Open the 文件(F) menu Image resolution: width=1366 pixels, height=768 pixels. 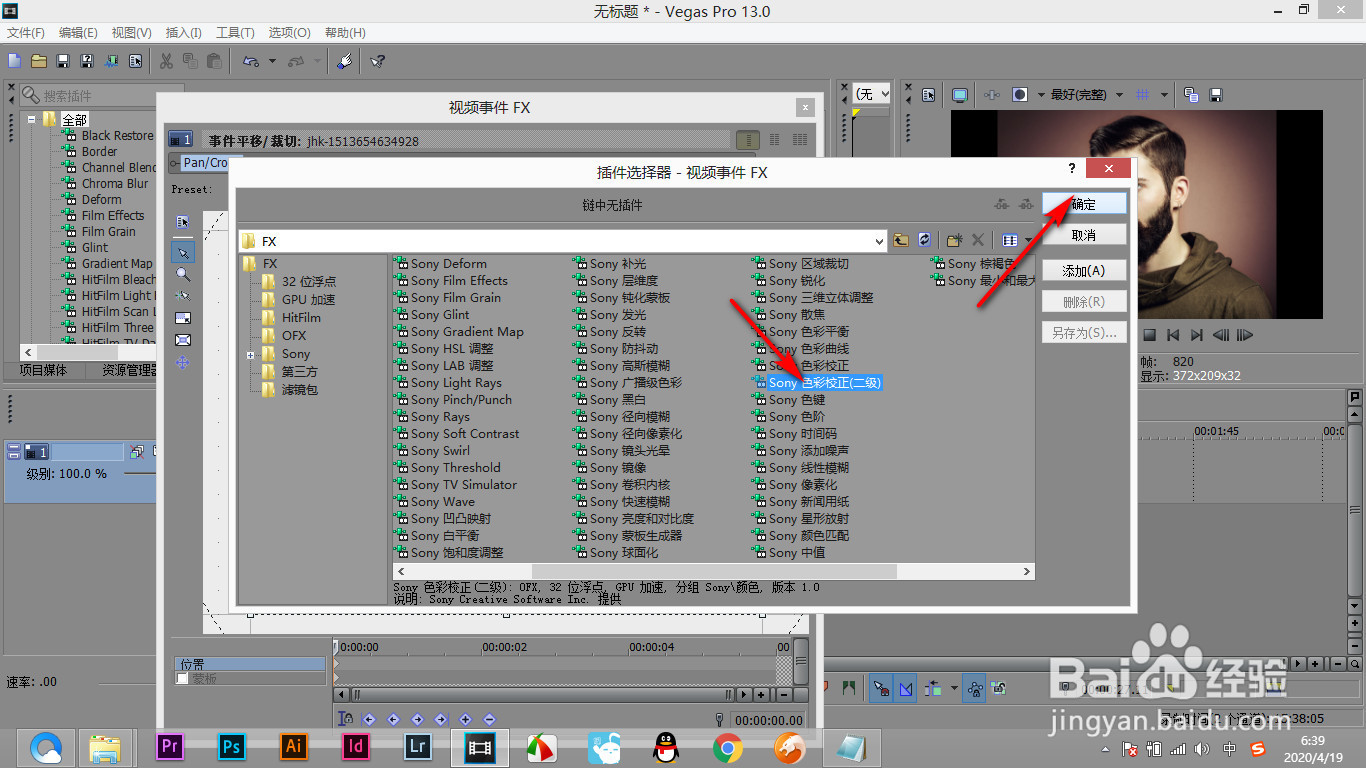26,33
